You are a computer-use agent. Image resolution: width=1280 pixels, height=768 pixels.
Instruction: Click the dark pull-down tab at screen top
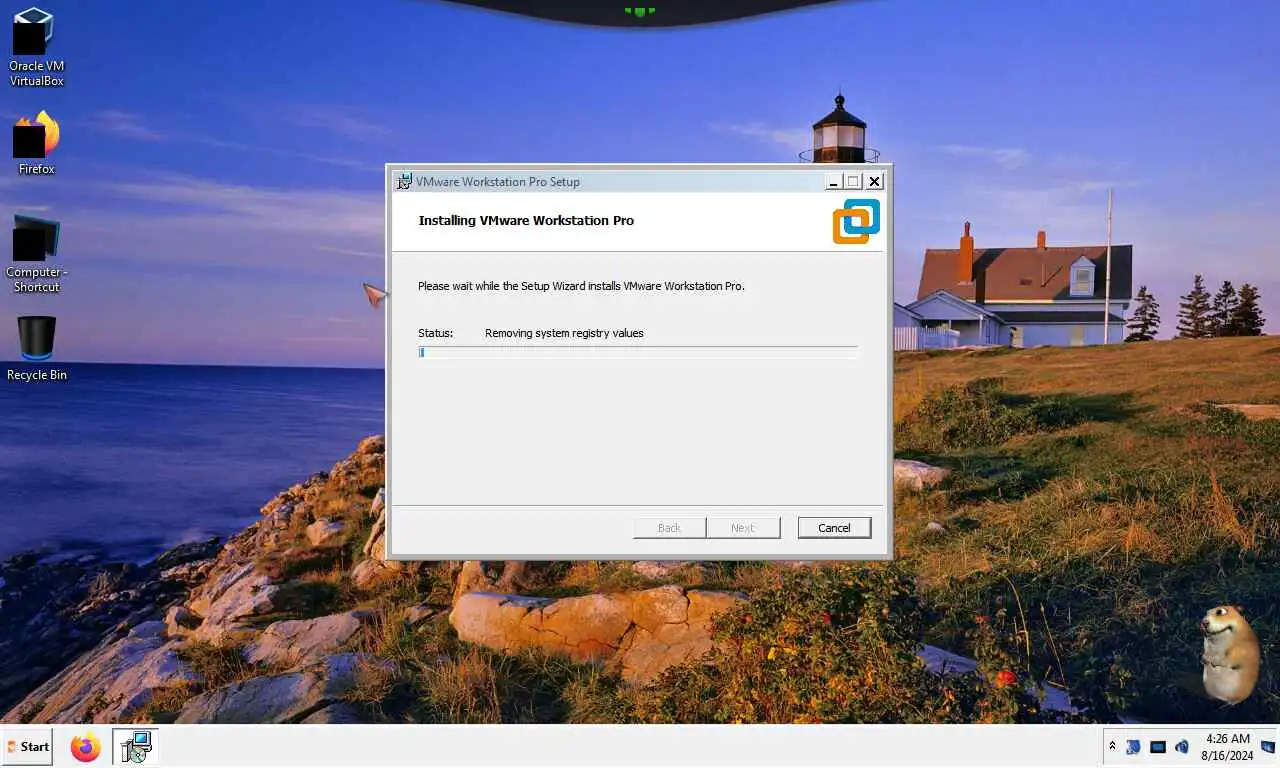640,12
